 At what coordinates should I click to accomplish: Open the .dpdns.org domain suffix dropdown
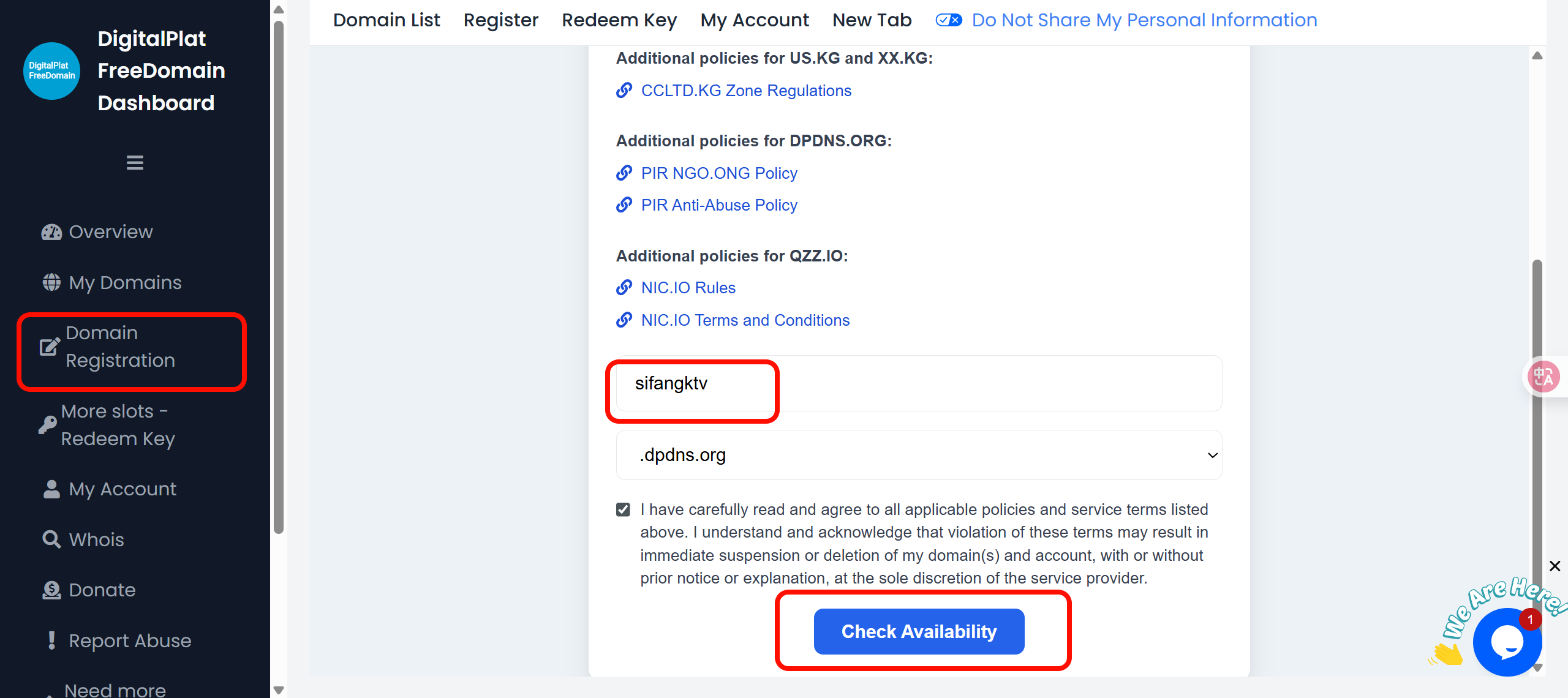point(919,455)
